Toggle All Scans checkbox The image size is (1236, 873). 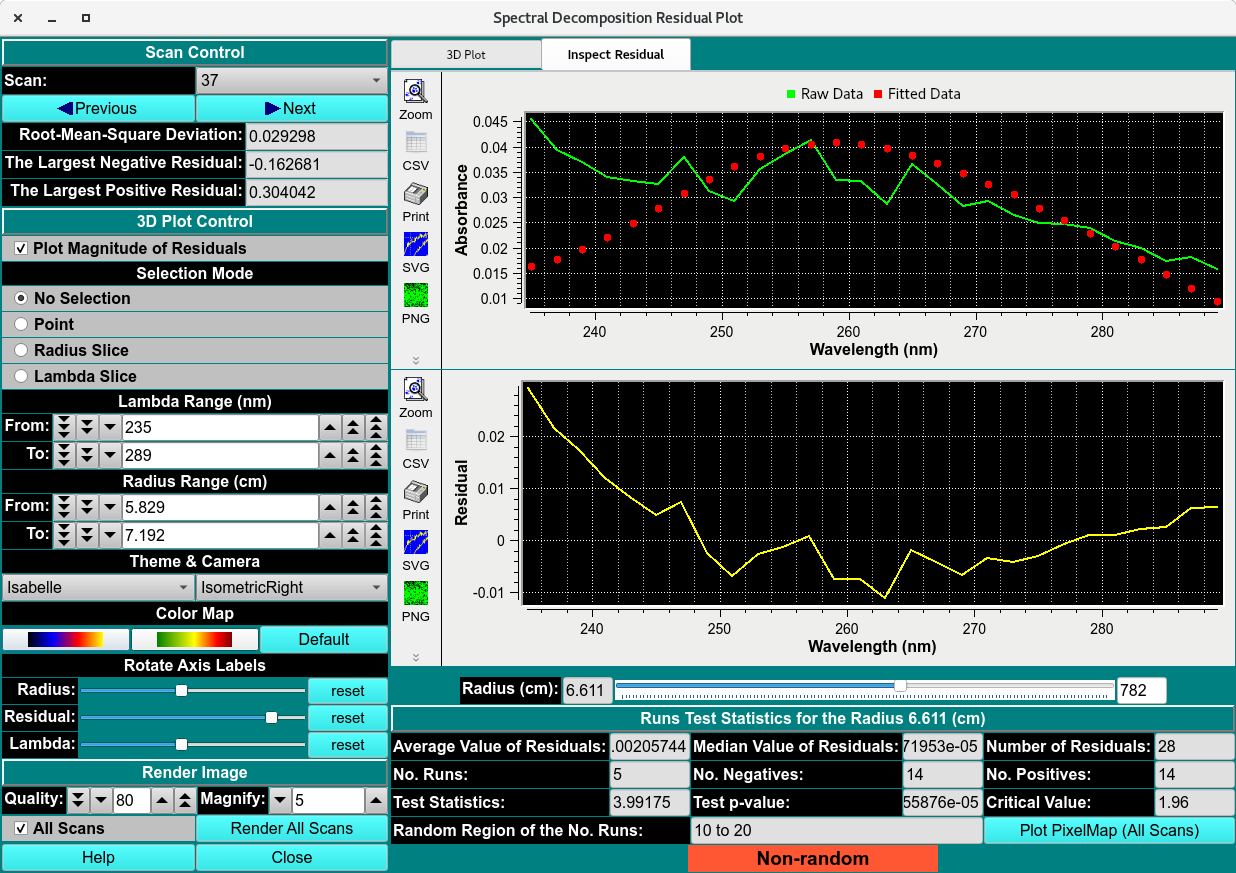coord(21,828)
